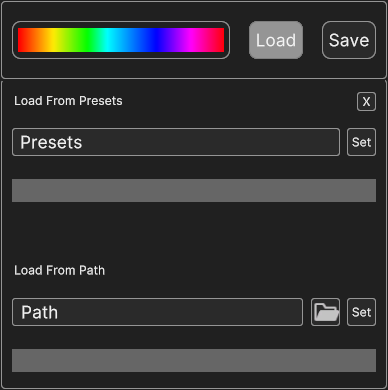Select the gray bar below the Path field

[194, 360]
